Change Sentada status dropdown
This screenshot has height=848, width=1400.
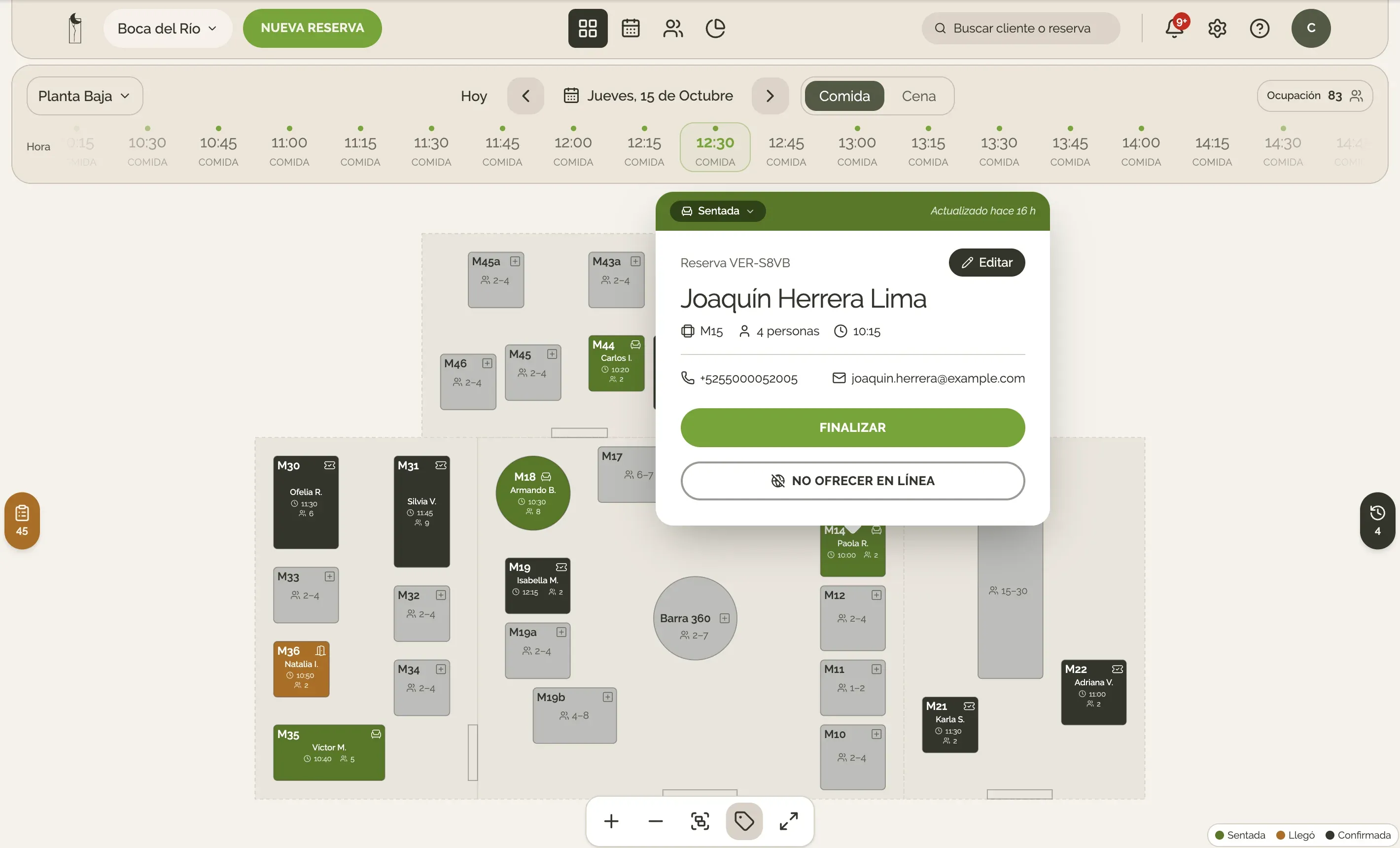pos(718,211)
